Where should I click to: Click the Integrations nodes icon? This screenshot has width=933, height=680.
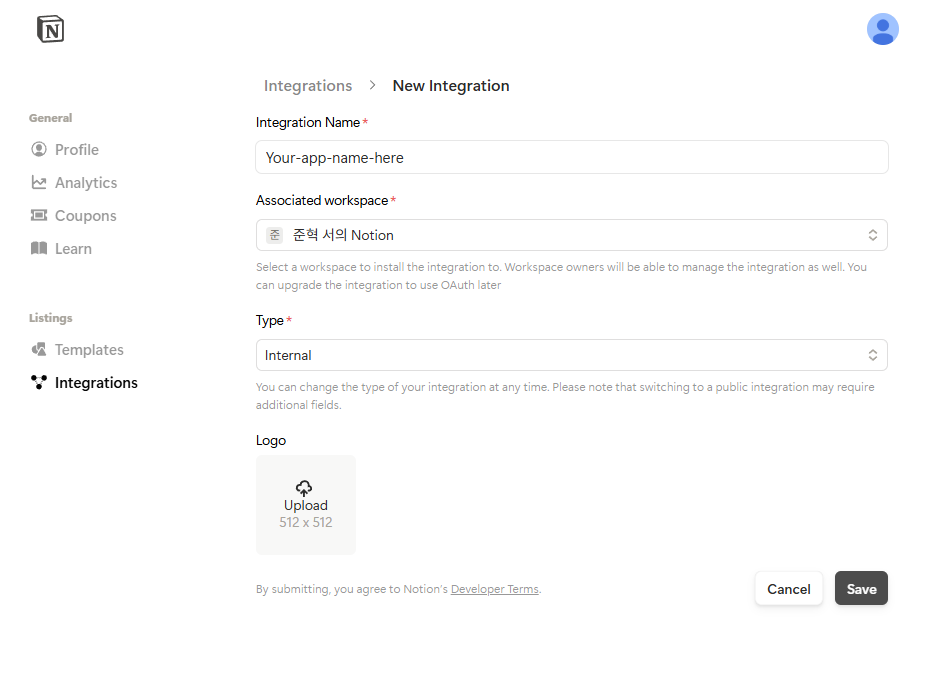(x=39, y=382)
